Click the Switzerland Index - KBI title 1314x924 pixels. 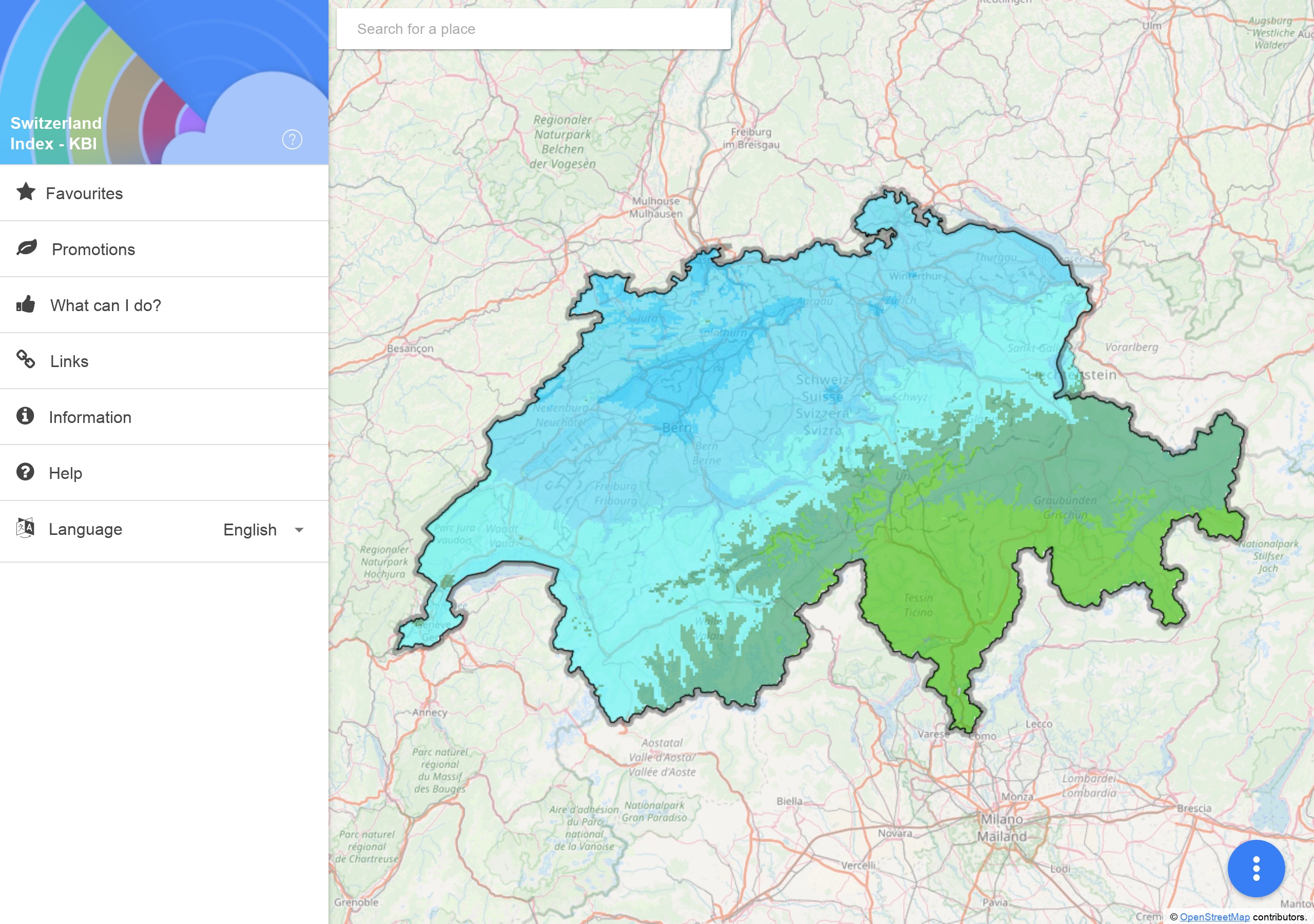click(55, 133)
